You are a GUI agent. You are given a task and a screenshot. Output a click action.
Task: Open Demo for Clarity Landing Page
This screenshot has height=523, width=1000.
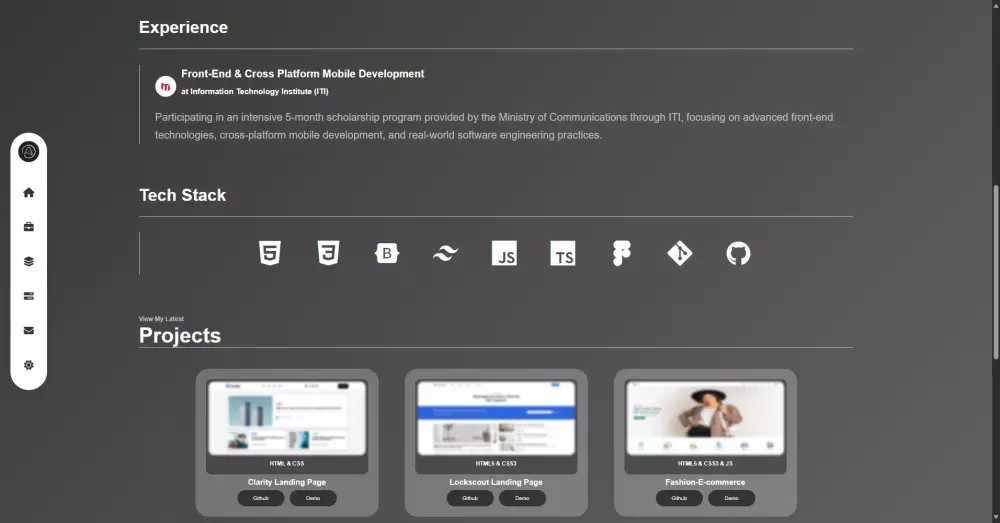click(x=313, y=498)
